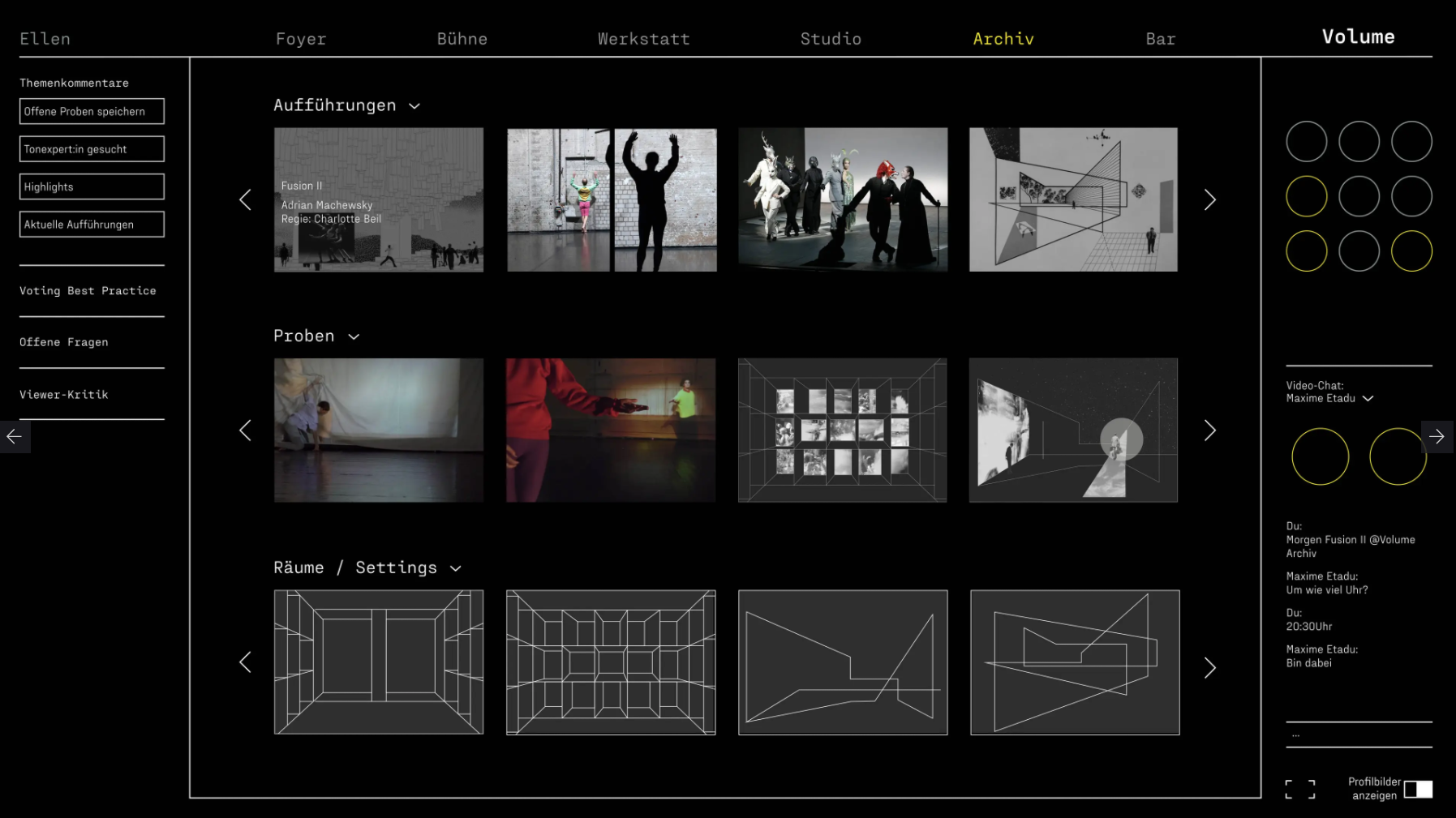Open the Foyer tab
Image resolution: width=1456 pixels, height=818 pixels.
click(301, 39)
